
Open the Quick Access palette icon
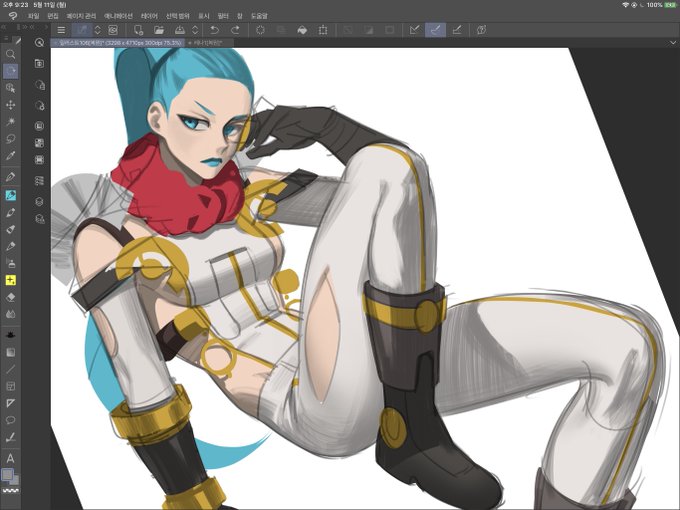click(39, 42)
